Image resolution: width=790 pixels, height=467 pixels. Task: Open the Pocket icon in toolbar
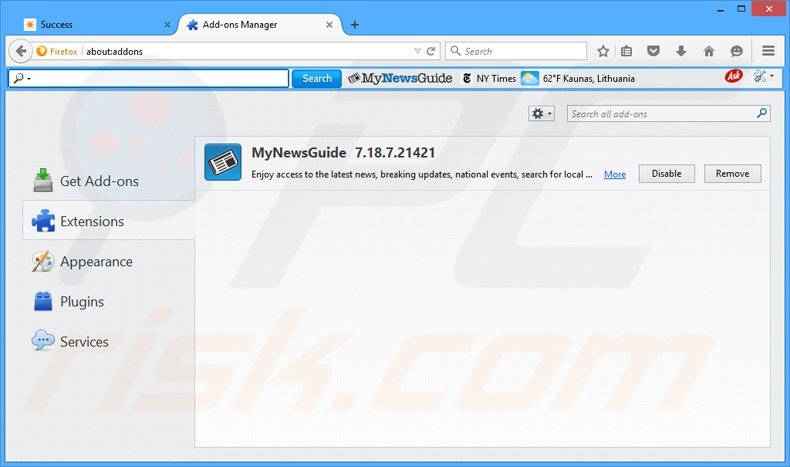click(x=653, y=51)
